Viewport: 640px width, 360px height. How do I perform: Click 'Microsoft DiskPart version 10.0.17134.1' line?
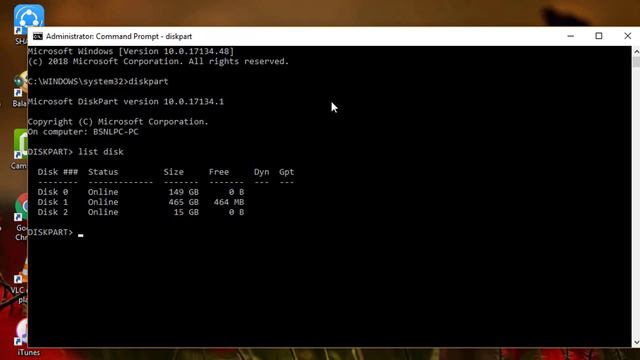click(126, 102)
